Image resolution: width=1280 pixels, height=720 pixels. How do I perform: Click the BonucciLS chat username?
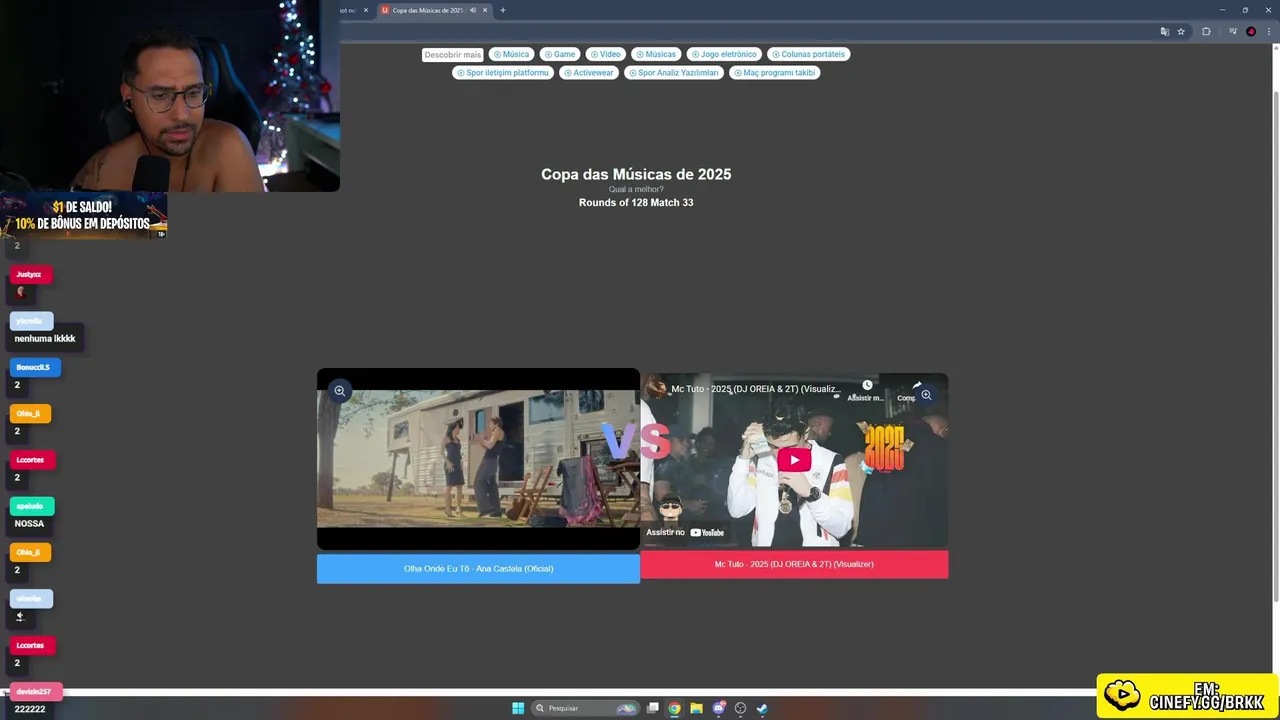click(34, 367)
